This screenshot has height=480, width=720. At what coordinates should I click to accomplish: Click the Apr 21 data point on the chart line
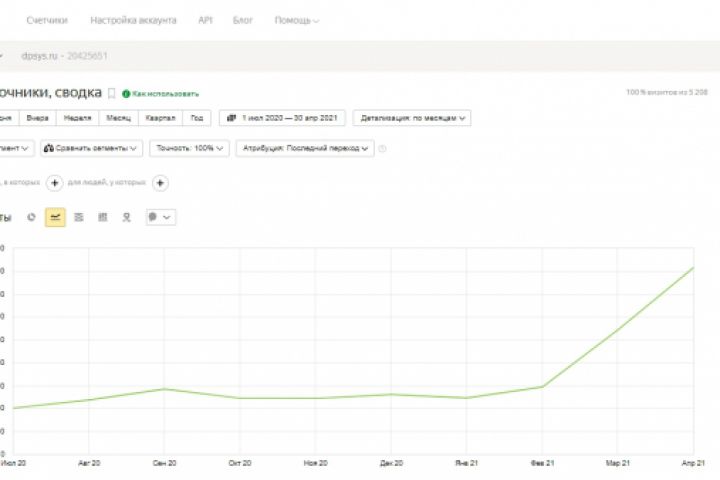click(693, 267)
